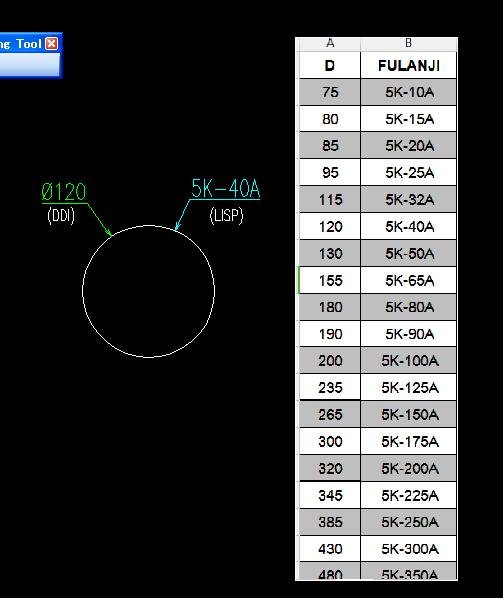
Task: Select the cyan 5K-40A leader label
Action: click(x=225, y=188)
